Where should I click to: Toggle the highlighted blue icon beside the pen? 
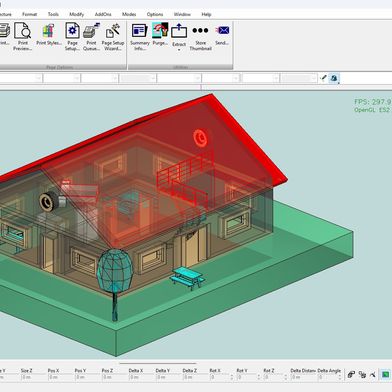(x=334, y=78)
